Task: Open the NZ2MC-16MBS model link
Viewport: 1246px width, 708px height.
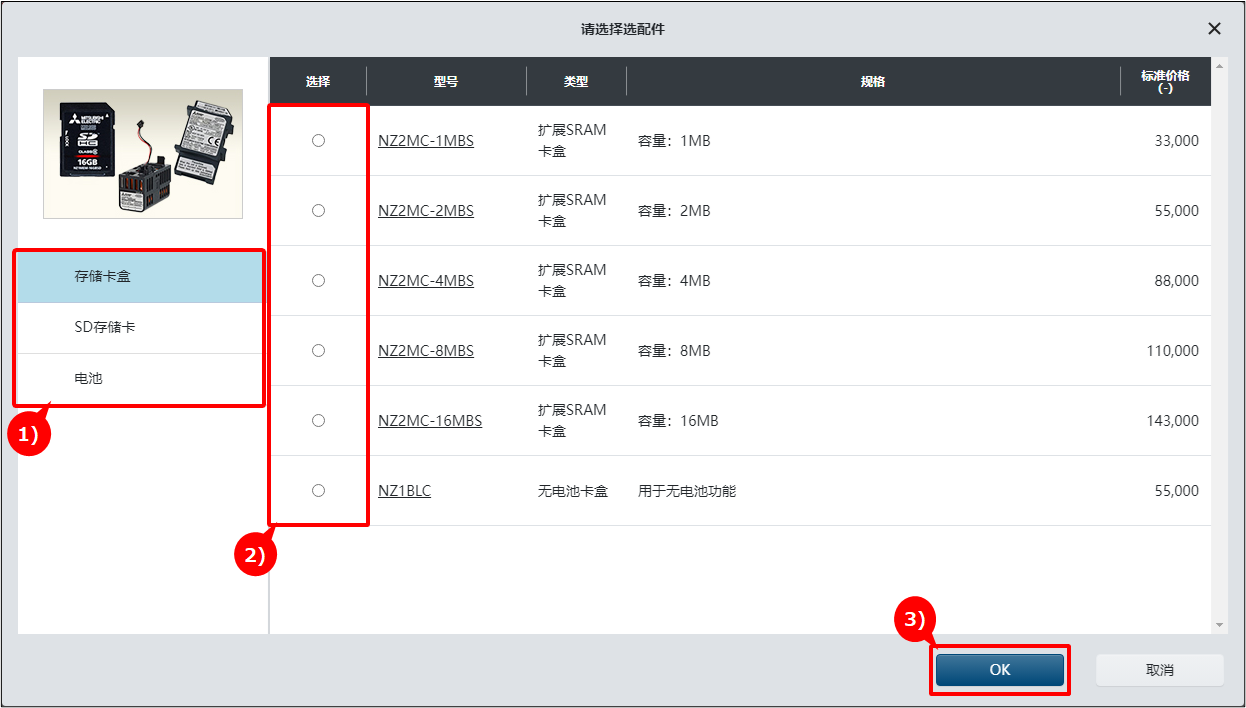Action: pos(430,421)
